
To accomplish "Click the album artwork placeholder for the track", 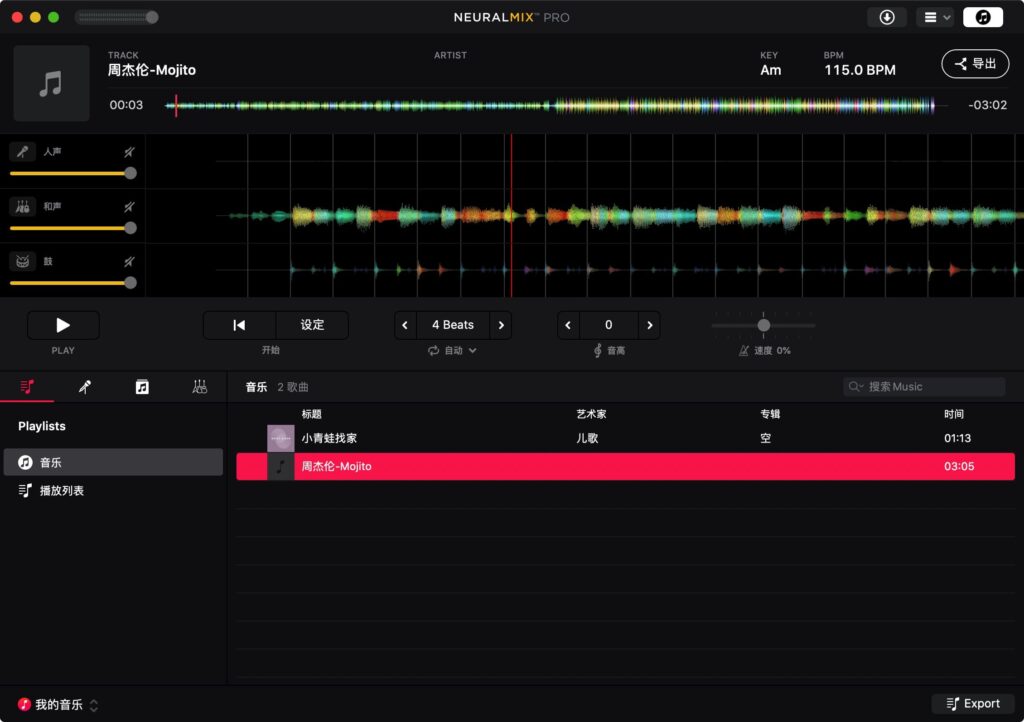I will point(51,83).
